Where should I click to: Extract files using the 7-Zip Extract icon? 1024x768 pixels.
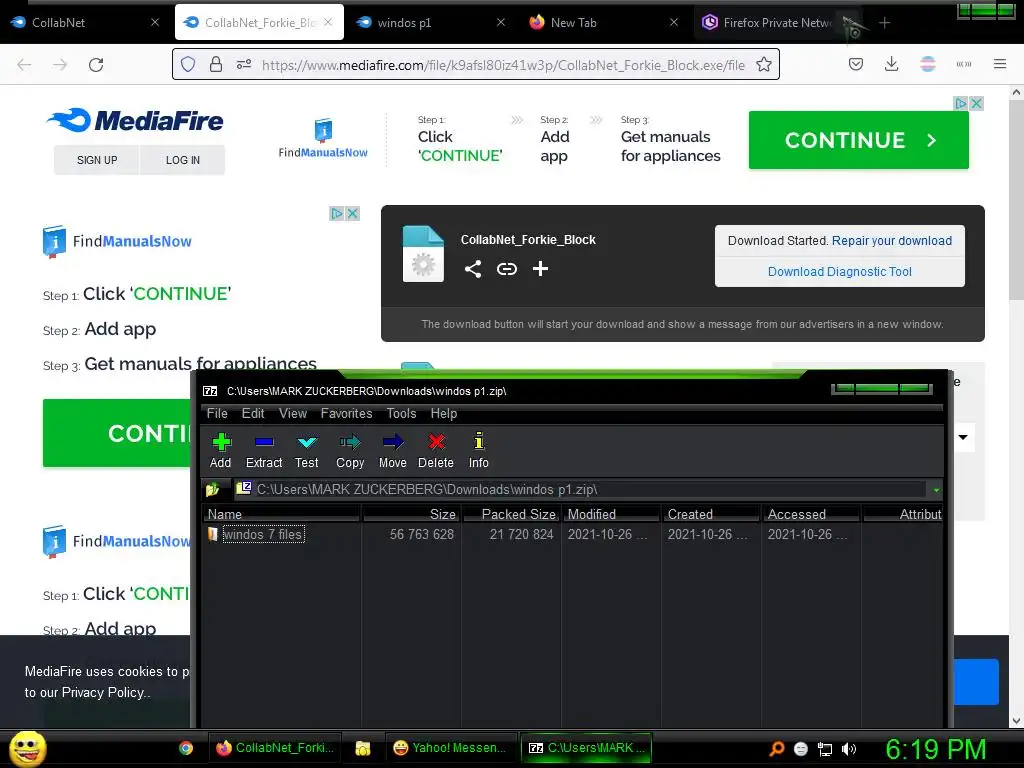tap(264, 451)
